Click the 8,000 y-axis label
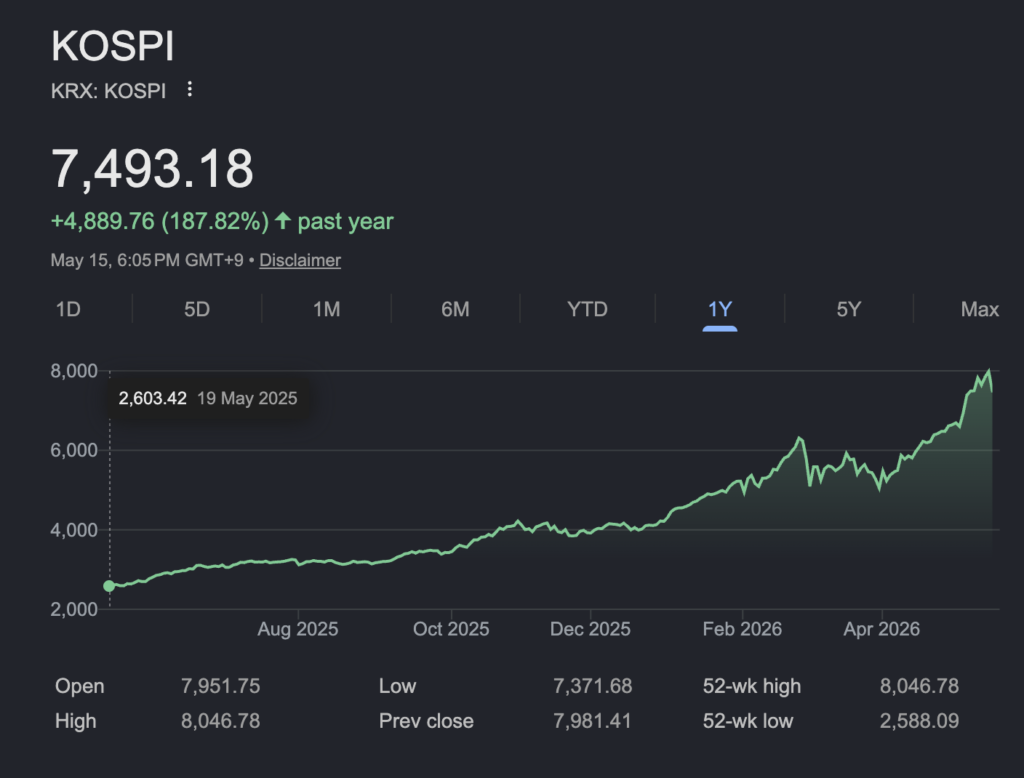Image resolution: width=1024 pixels, height=778 pixels. 74,371
